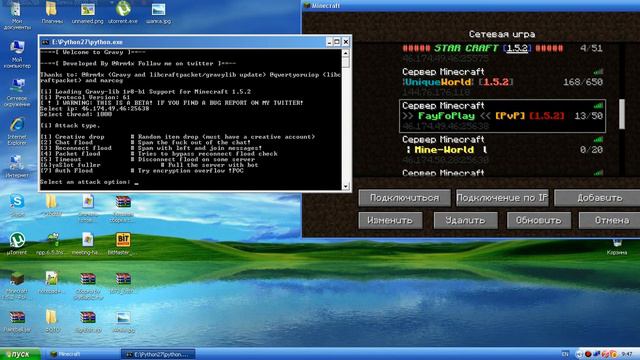Click the Изменить button
640x360 pixels.
[x=390, y=220]
